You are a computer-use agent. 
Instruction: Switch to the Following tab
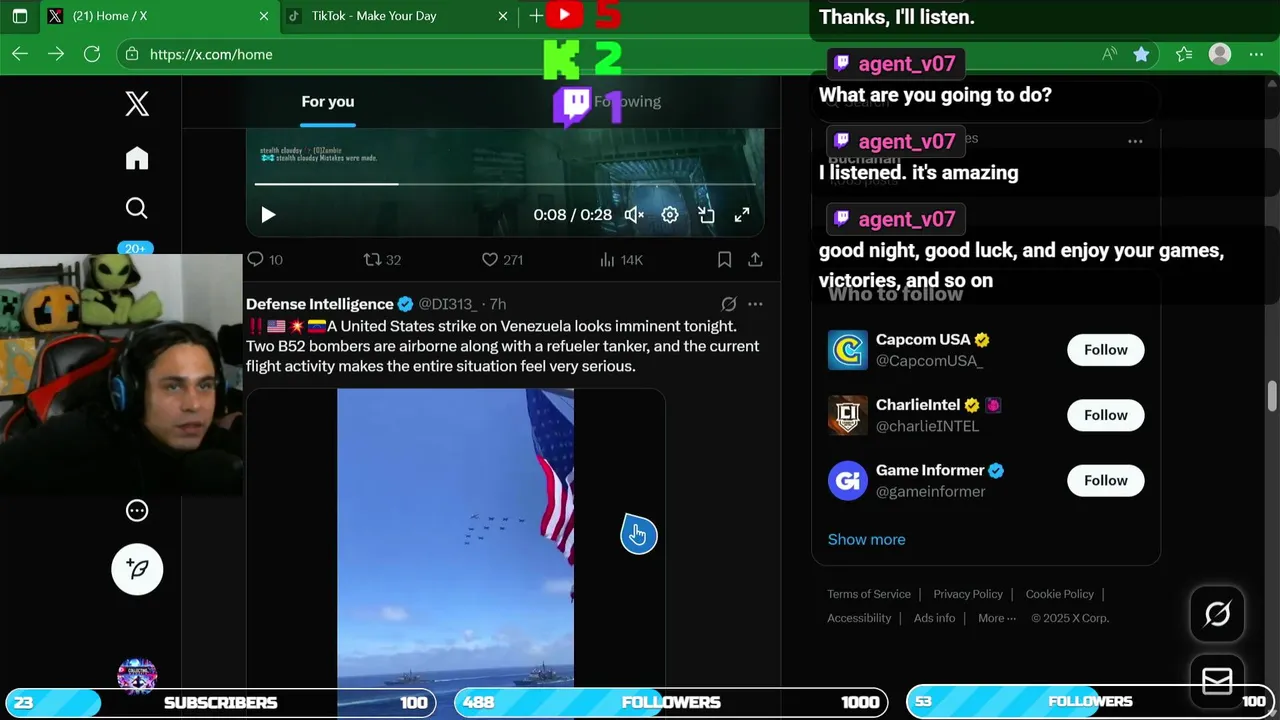pos(627,102)
